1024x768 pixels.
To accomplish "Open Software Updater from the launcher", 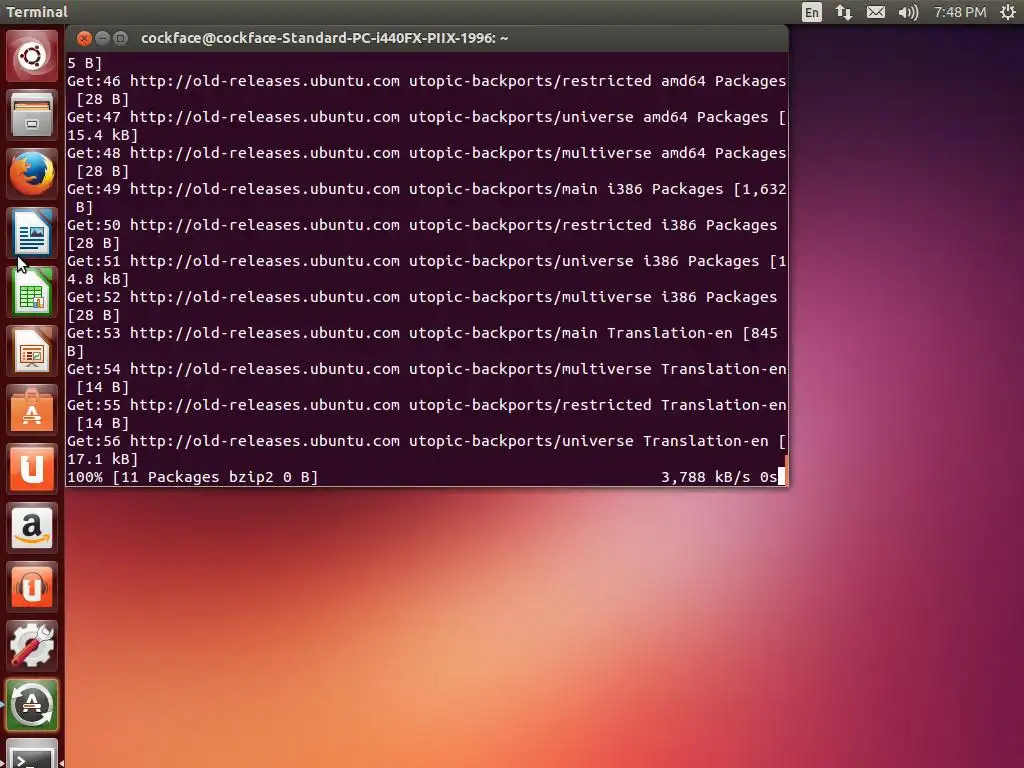I will tap(31, 705).
